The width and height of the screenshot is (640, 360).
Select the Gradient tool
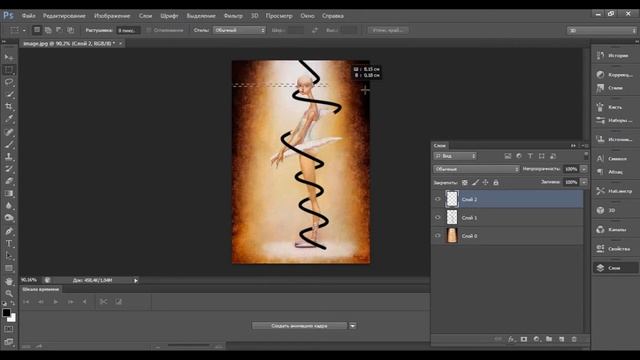point(9,193)
